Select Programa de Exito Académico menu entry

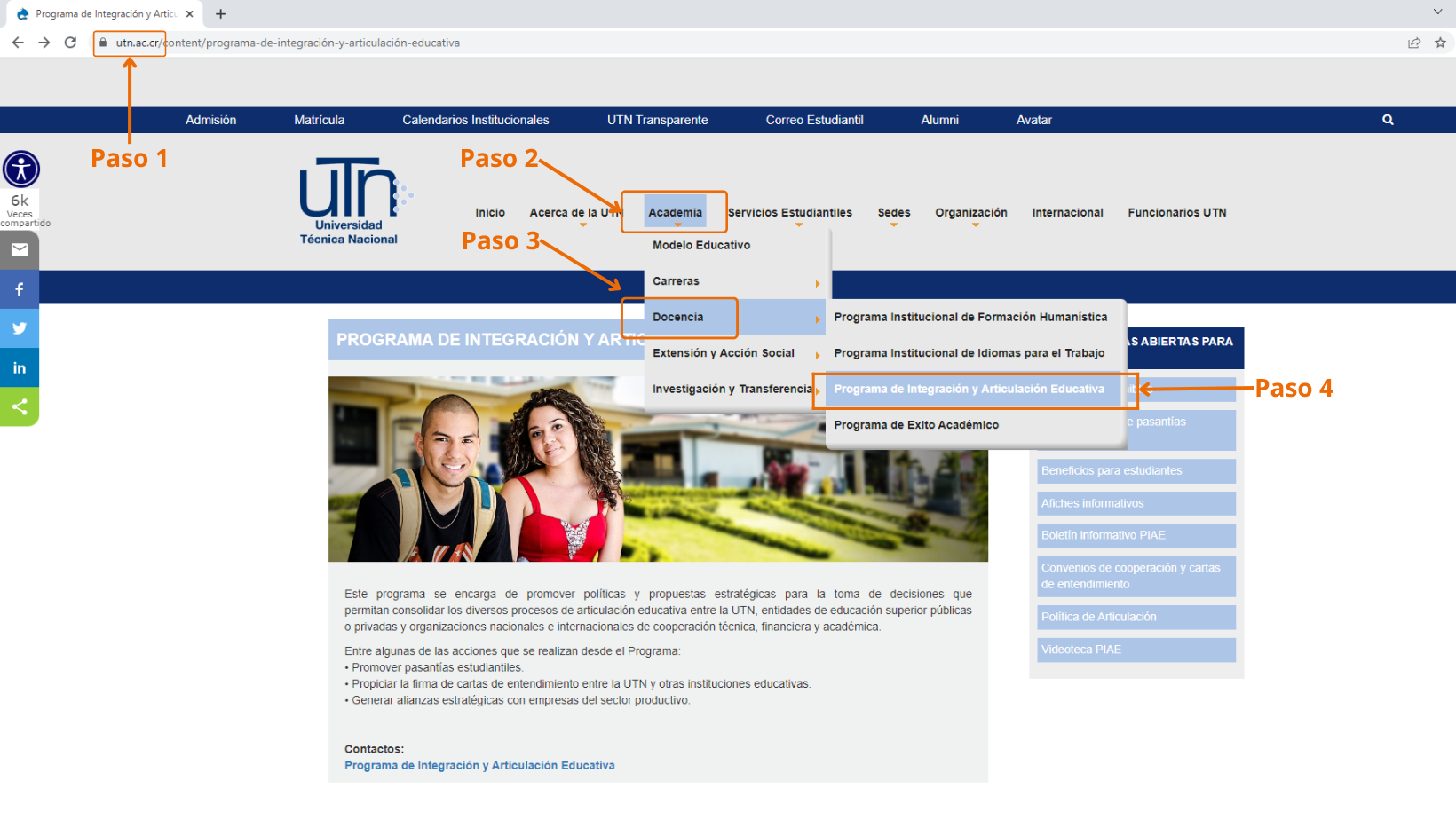coord(916,425)
